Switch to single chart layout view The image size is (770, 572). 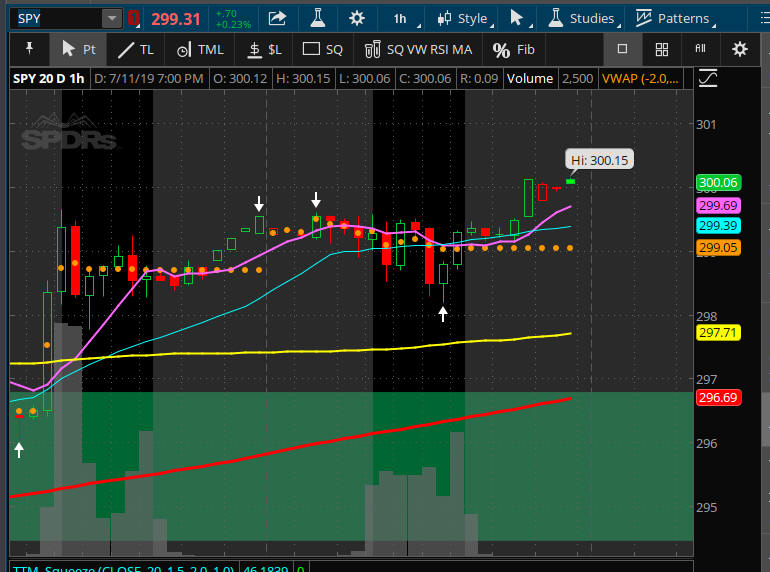[x=622, y=48]
